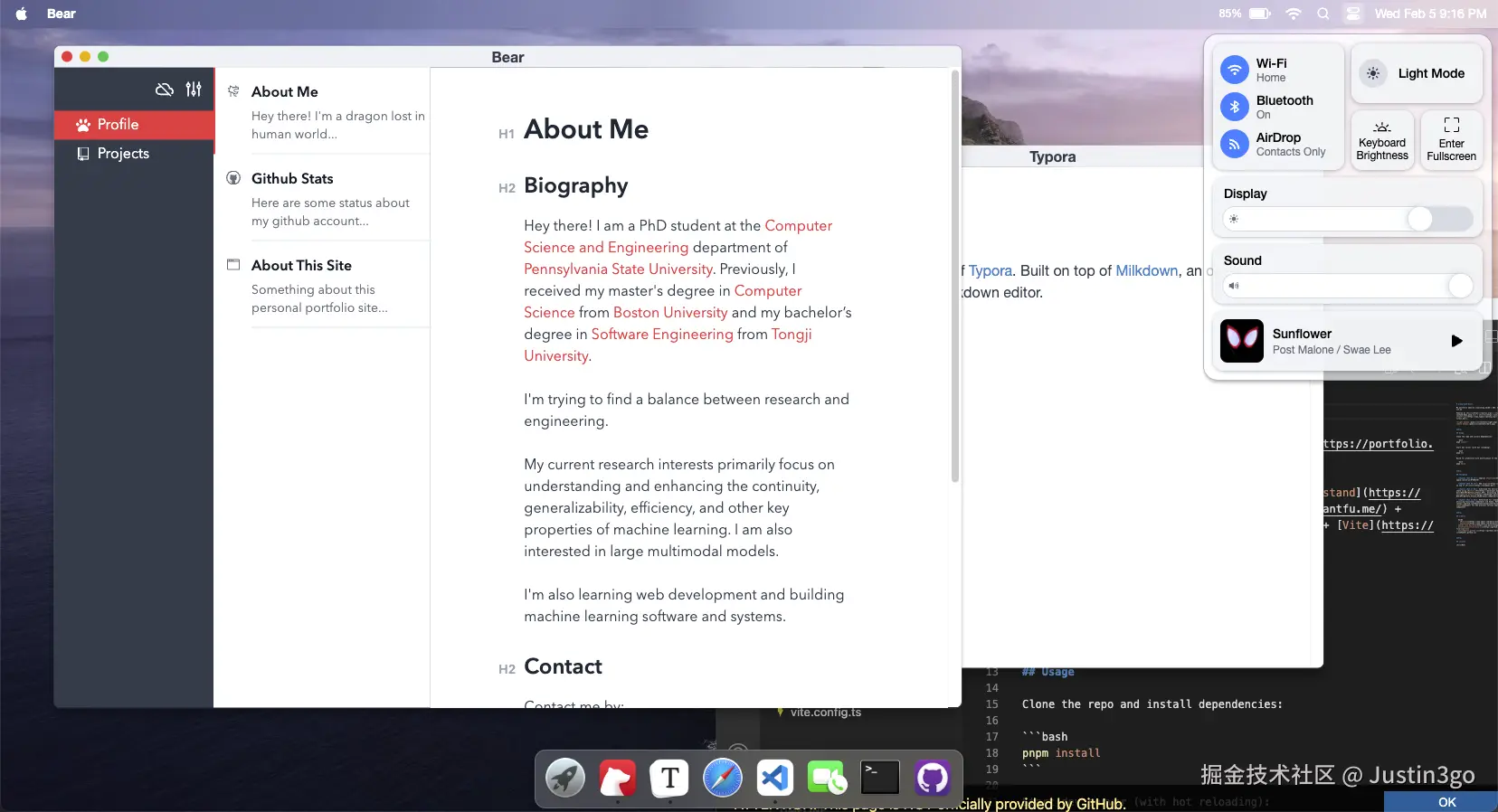1498x812 pixels.
Task: Open Visual Studio Code from the dock
Action: click(775, 778)
